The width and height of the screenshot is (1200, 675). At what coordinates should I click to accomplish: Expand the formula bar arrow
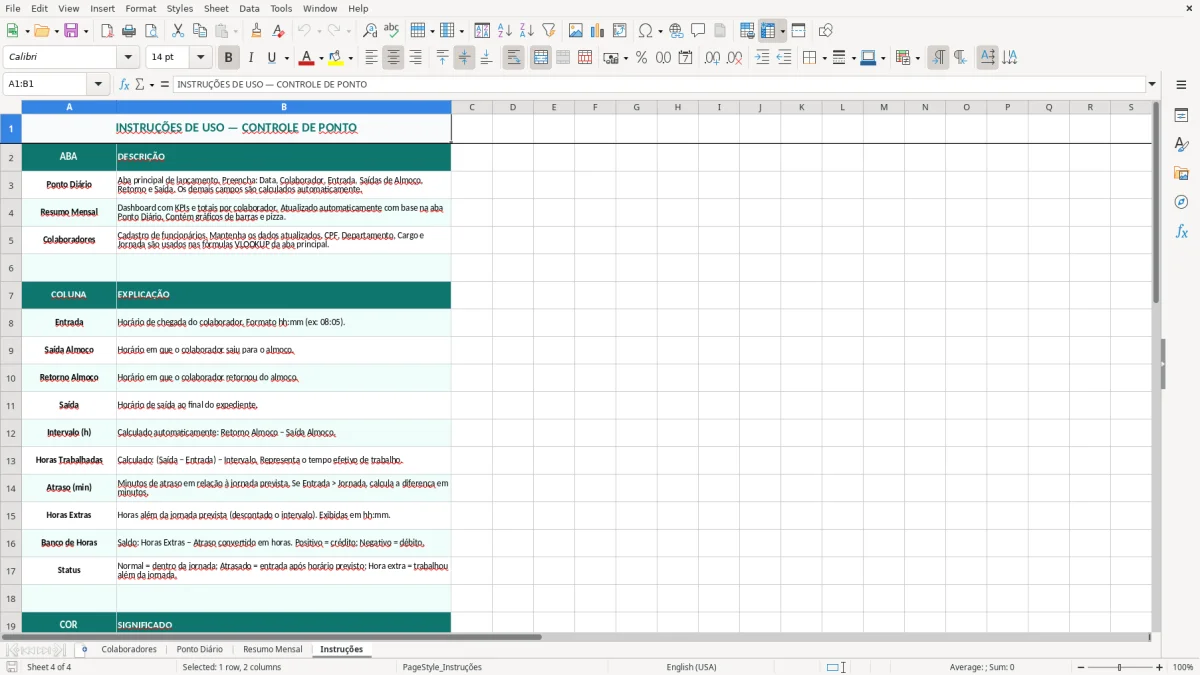click(x=1152, y=84)
